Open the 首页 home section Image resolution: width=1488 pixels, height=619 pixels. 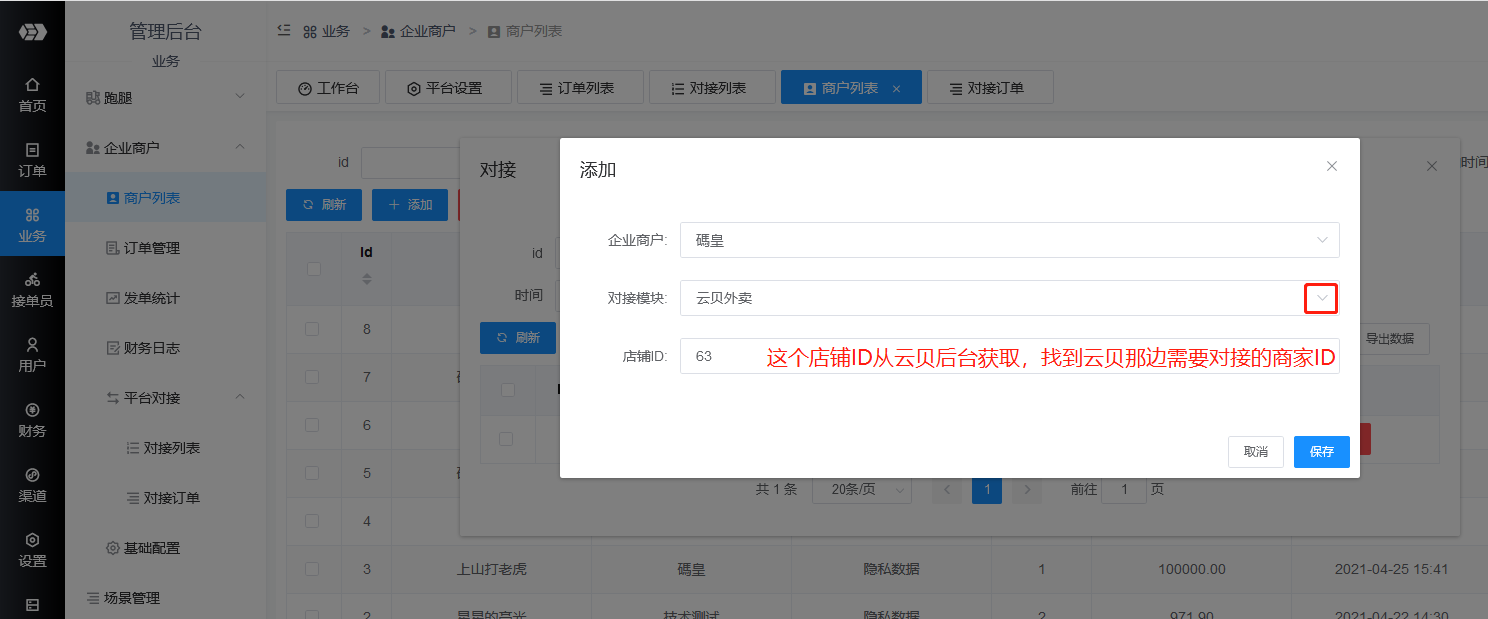(32, 94)
